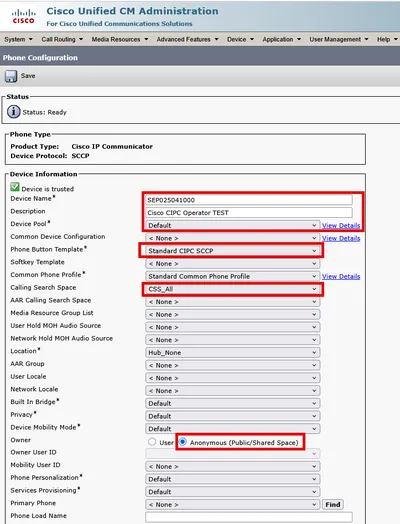The width and height of the screenshot is (400, 524).
Task: Open the Location dropdown showing Hub_None
Action: coord(233,352)
